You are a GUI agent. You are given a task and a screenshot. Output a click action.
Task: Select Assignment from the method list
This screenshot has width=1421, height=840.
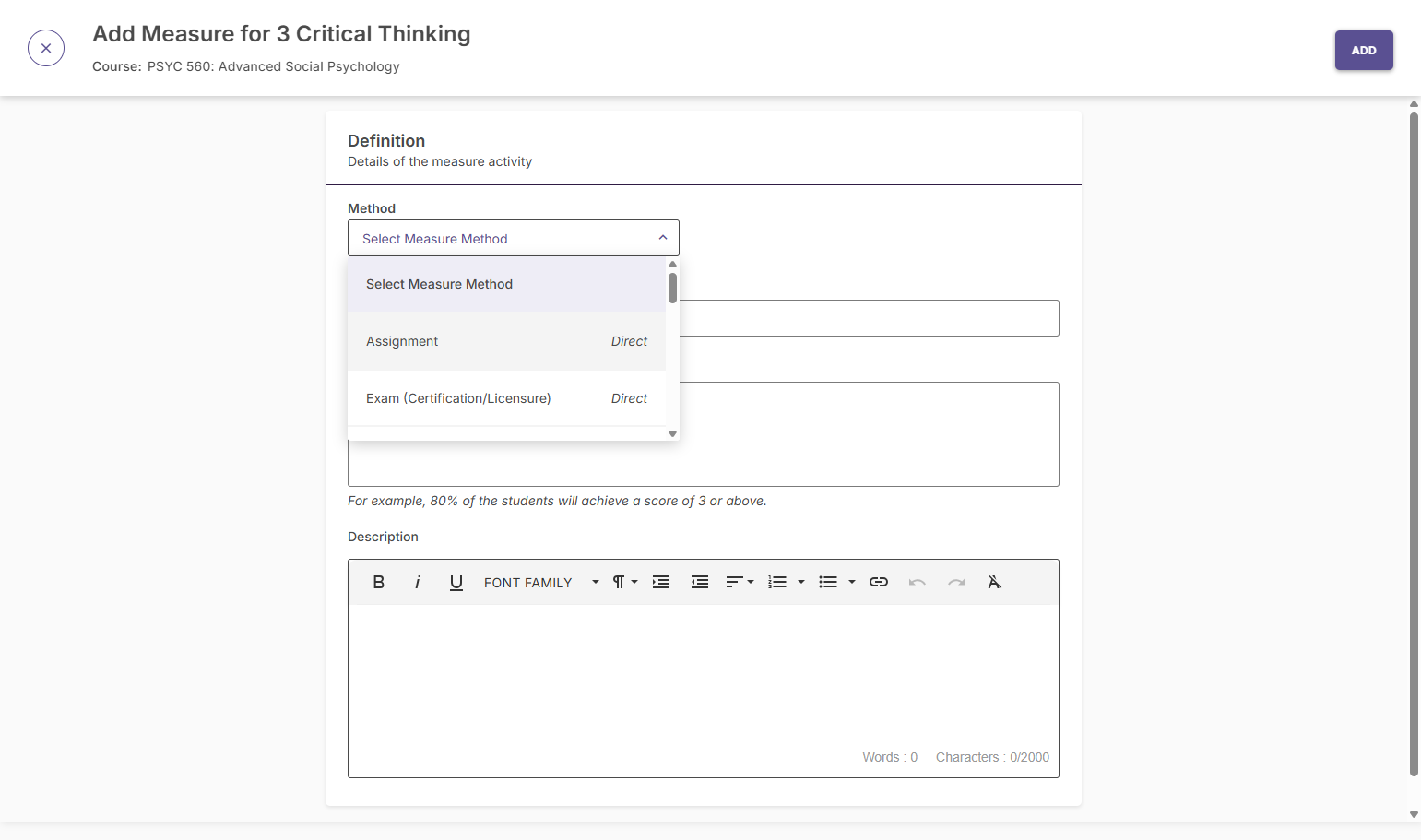[x=506, y=341]
